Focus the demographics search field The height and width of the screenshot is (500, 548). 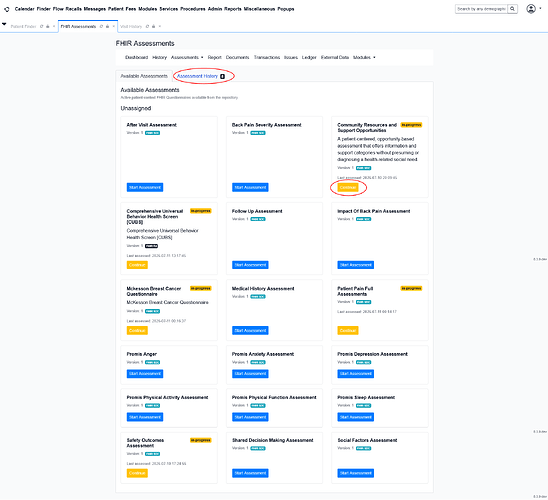pos(482,9)
